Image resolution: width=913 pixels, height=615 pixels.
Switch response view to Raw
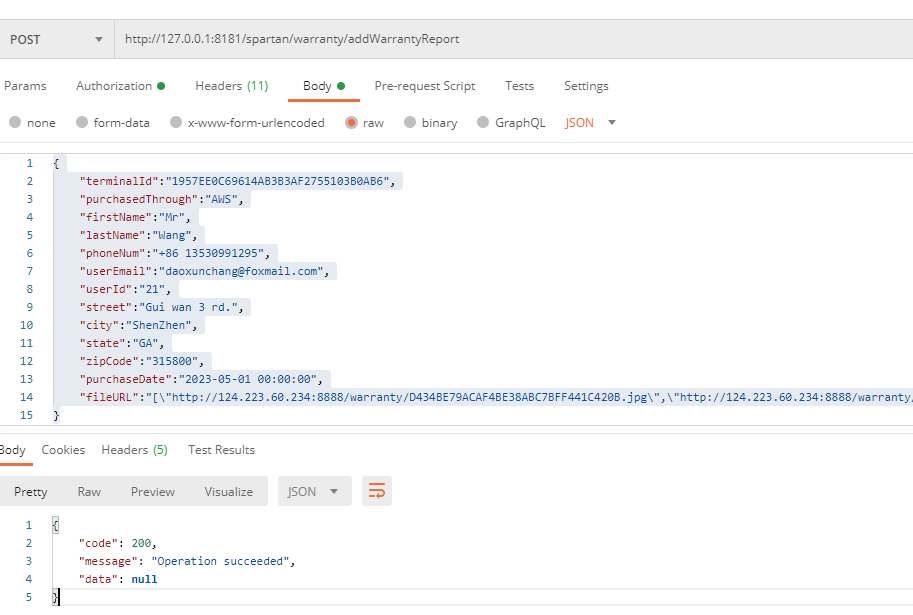coord(89,491)
